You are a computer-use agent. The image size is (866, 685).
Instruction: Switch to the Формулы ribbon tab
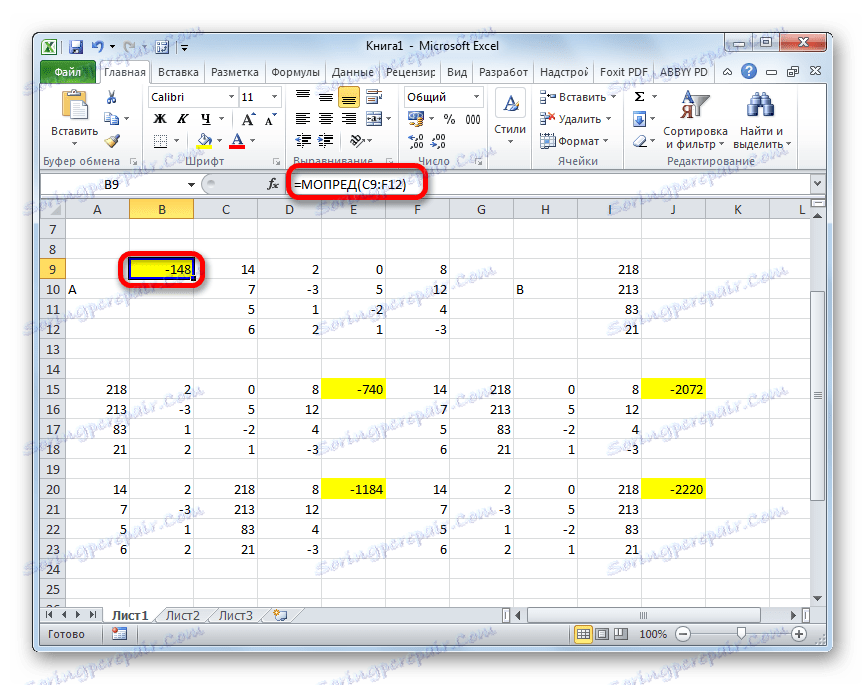coord(295,72)
